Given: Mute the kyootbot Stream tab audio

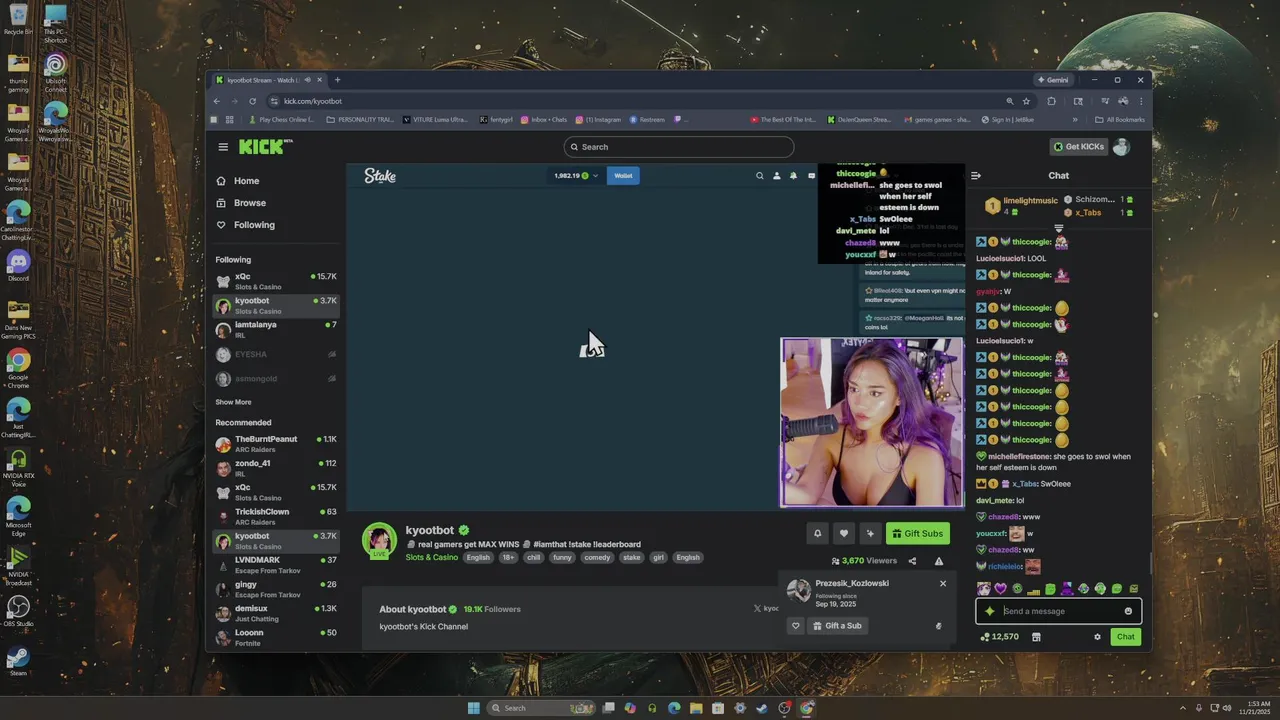Looking at the screenshot, I should click(x=307, y=80).
